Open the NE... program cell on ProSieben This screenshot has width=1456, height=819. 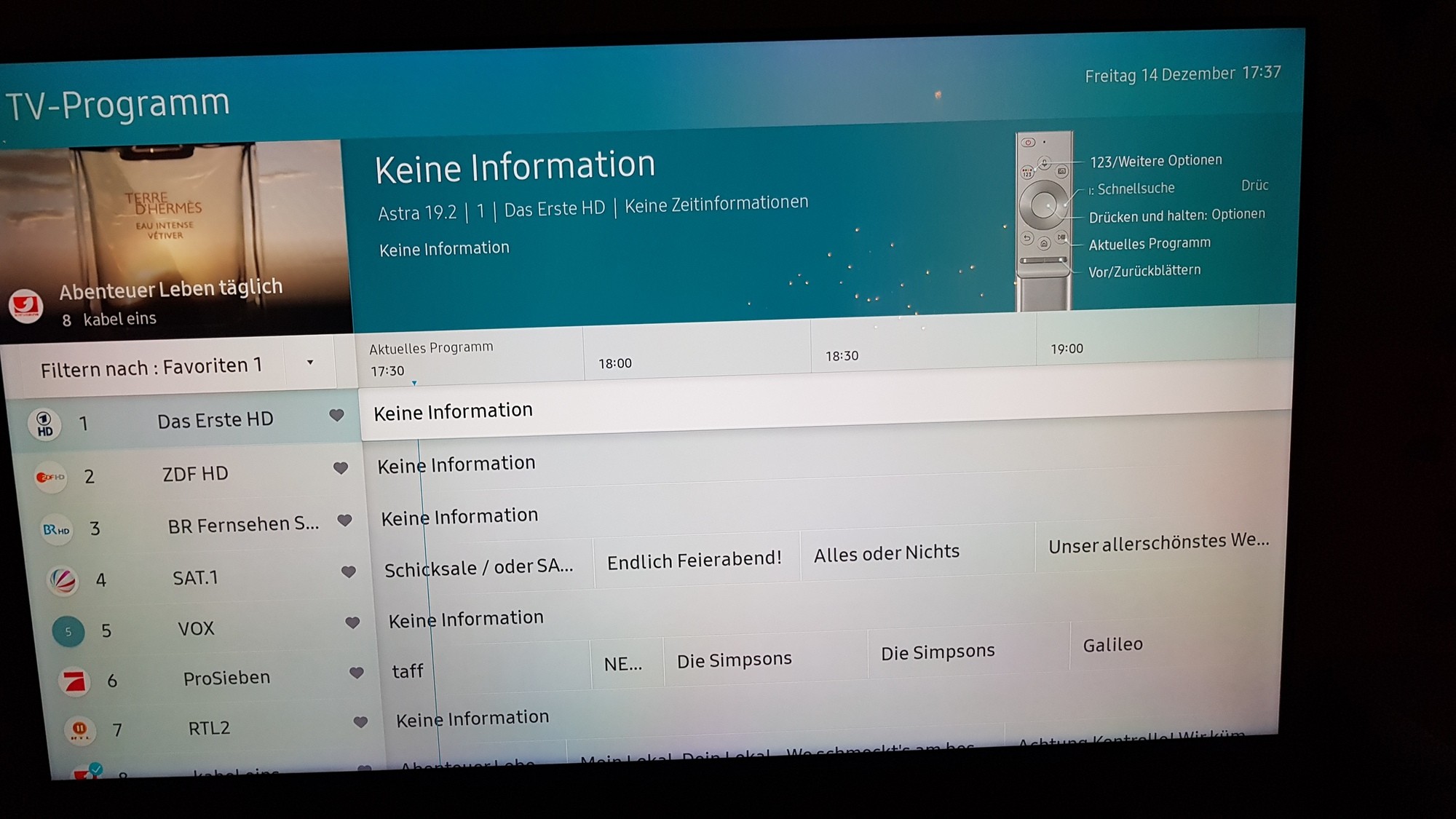click(x=626, y=663)
